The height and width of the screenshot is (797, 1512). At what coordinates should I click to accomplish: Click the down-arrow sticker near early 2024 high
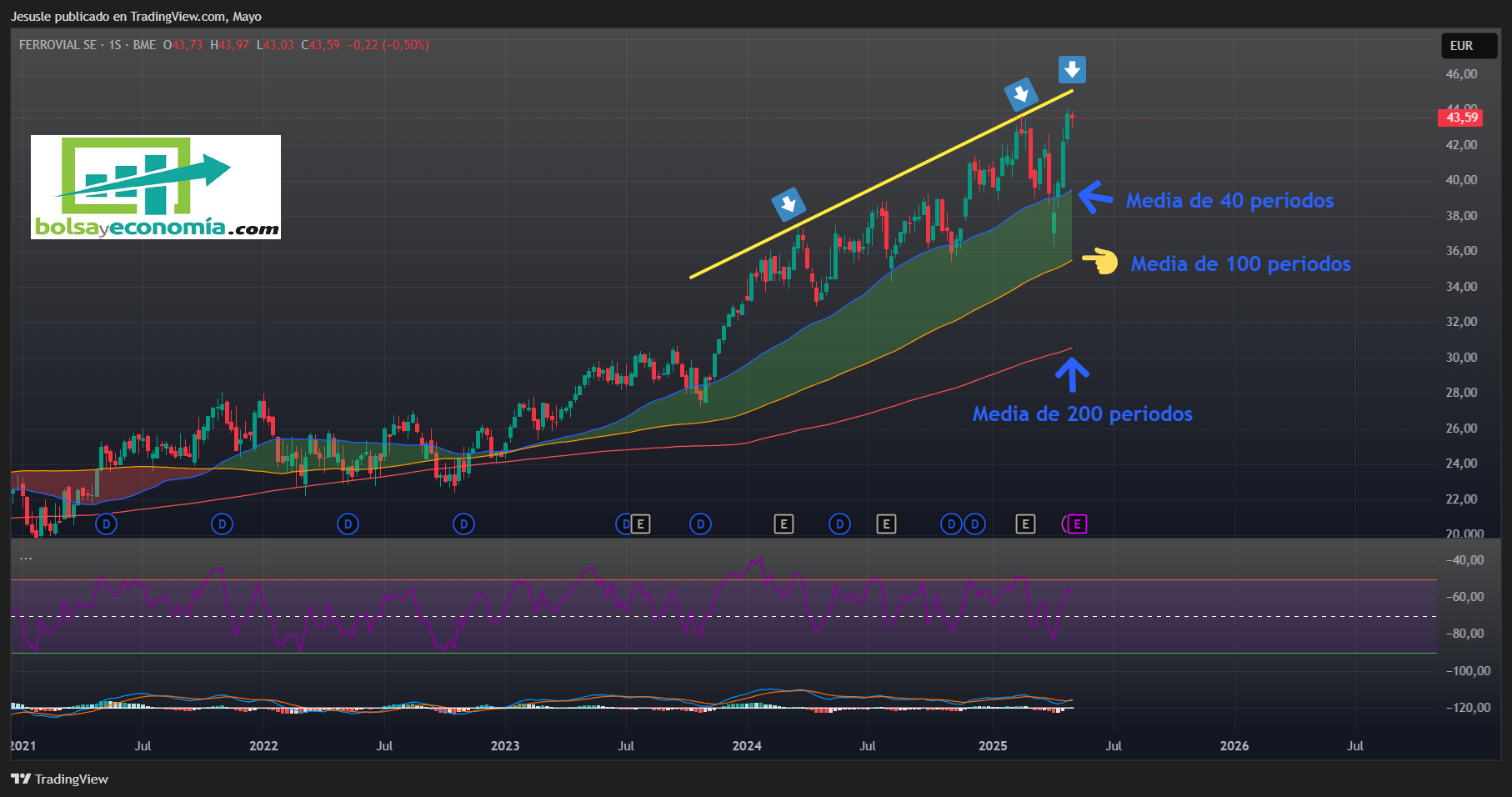pos(788,203)
